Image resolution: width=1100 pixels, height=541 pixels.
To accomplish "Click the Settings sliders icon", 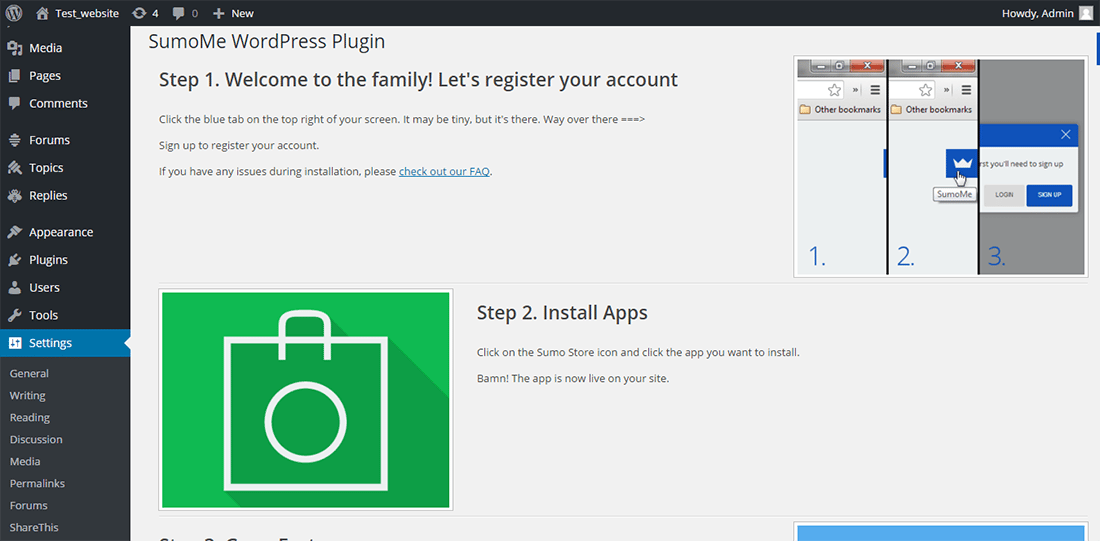I will (15, 343).
